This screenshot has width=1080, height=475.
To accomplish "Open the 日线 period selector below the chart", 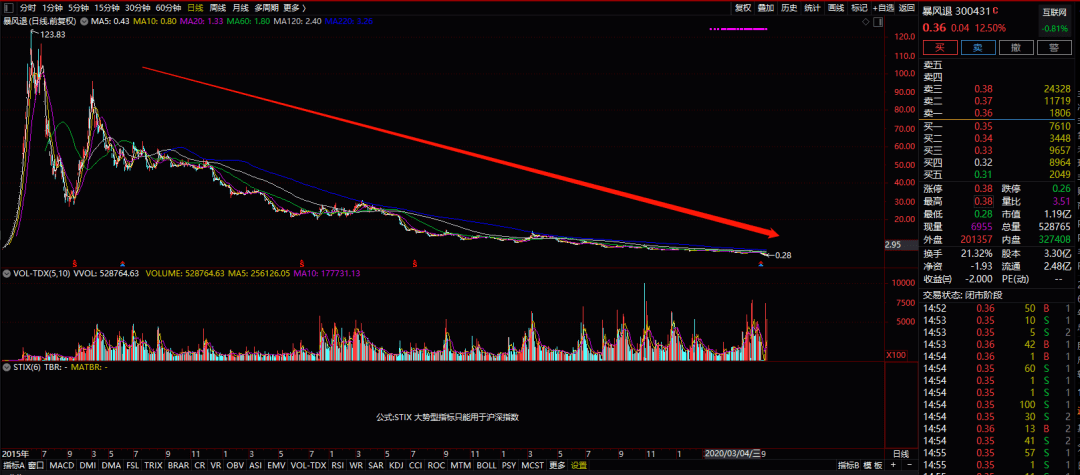I will (900, 454).
